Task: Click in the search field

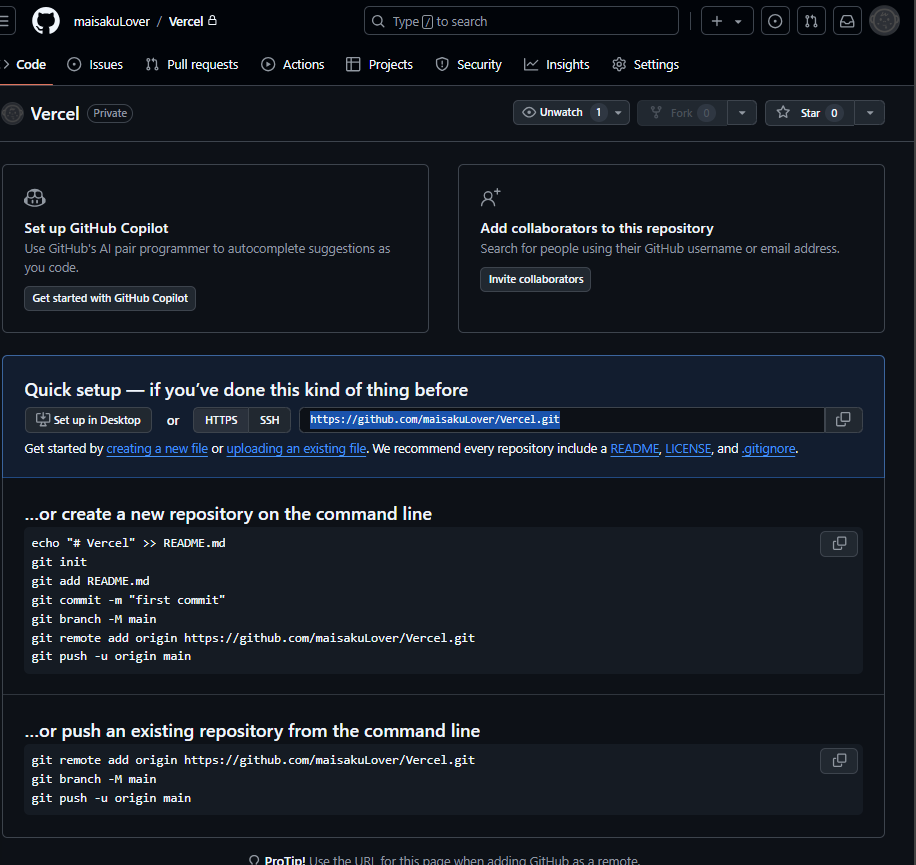Action: (521, 21)
